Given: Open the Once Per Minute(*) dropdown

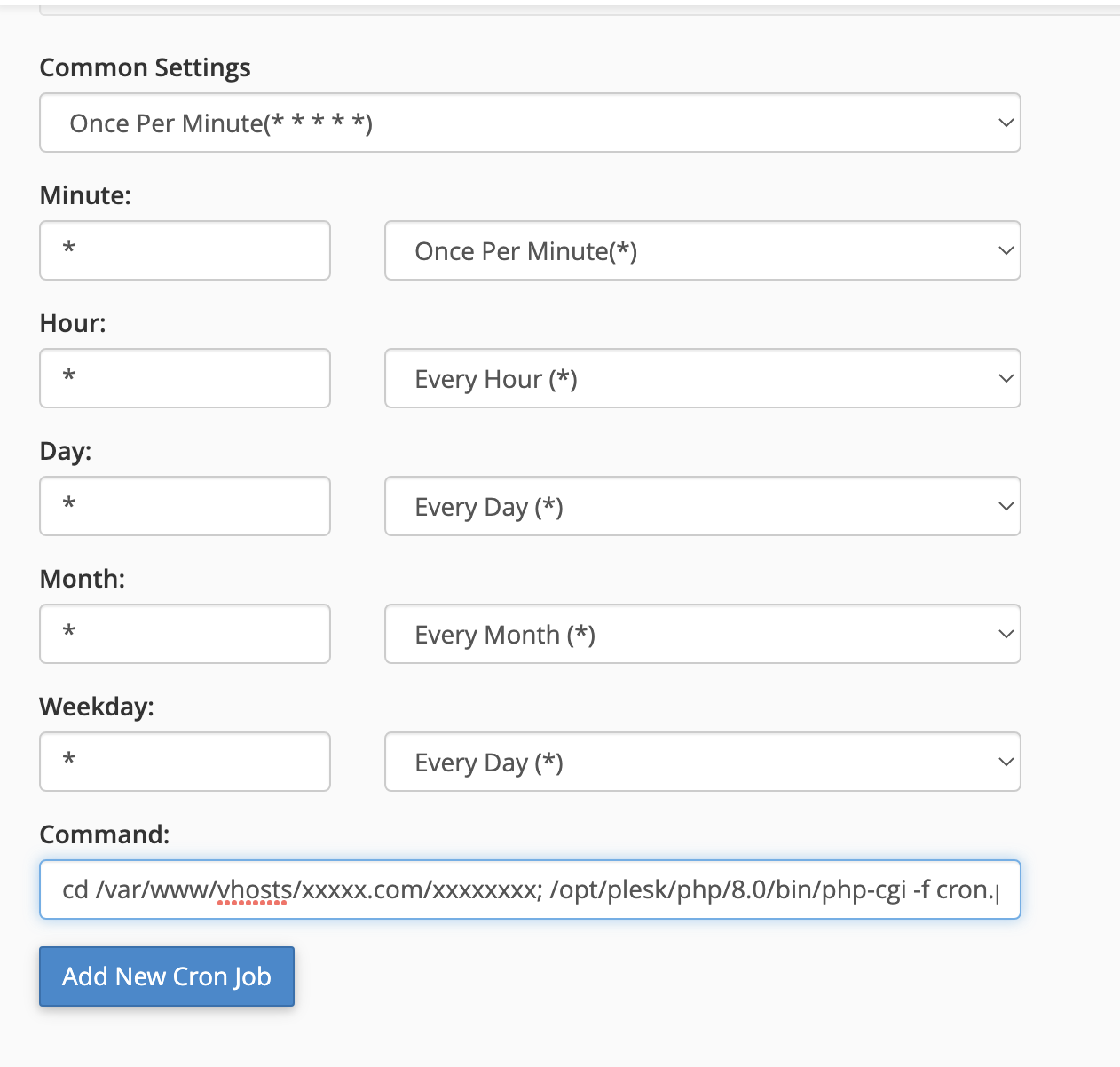Looking at the screenshot, I should coord(702,250).
